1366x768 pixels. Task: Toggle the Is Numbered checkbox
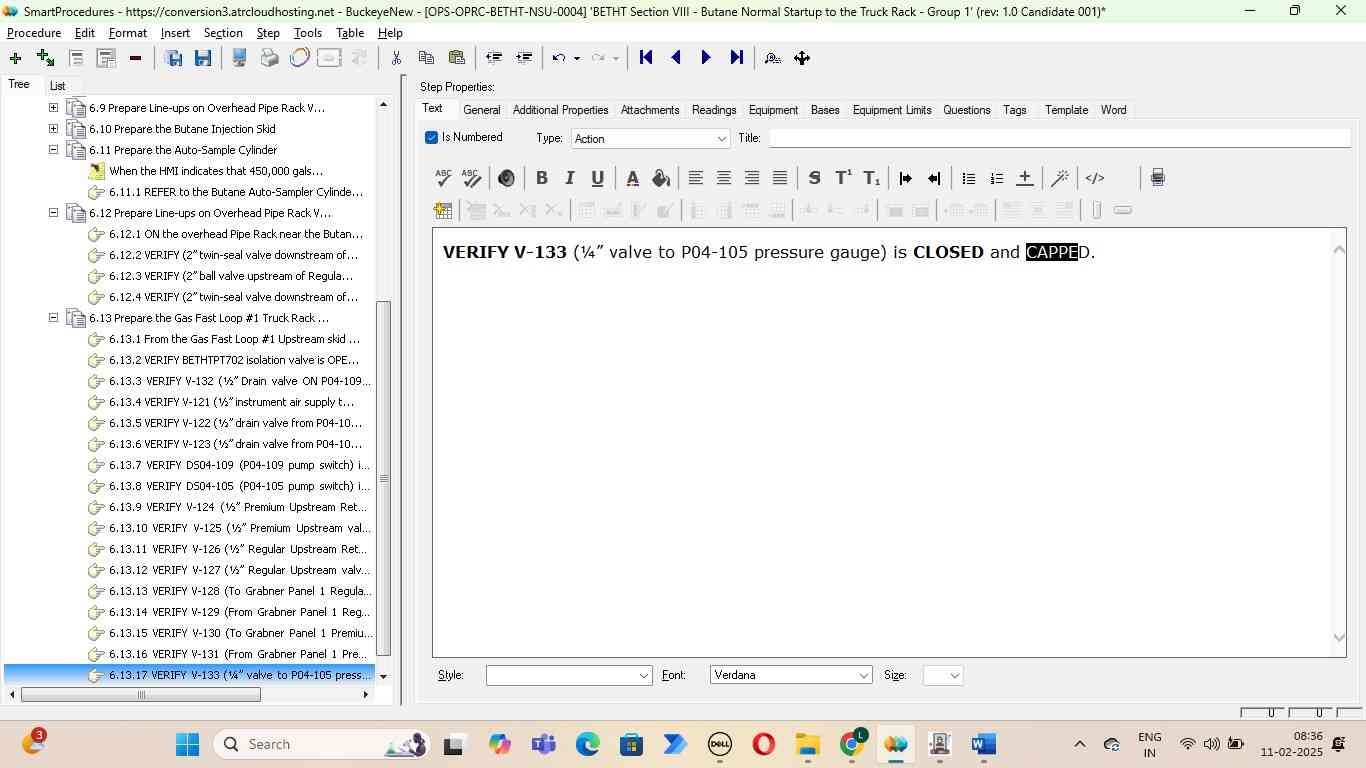pyautogui.click(x=431, y=138)
